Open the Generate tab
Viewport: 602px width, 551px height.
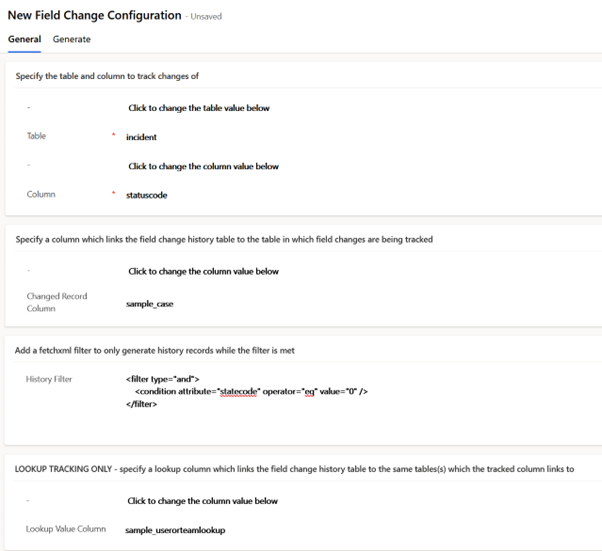tap(72, 39)
